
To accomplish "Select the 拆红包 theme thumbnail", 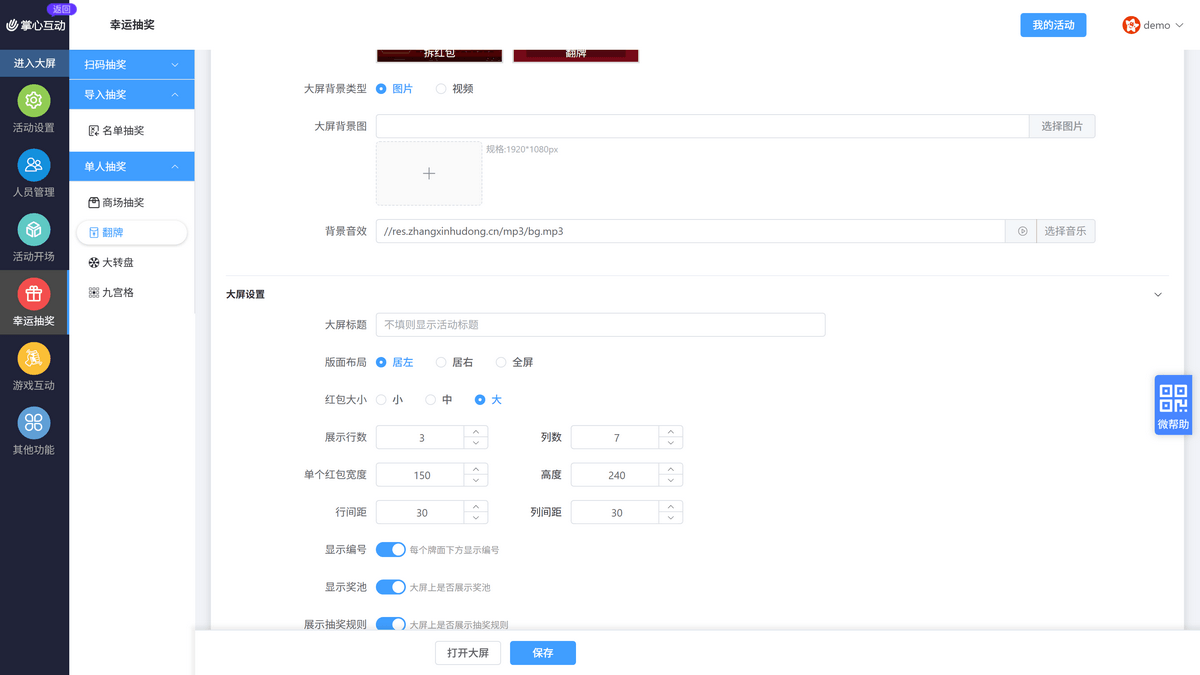I will click(x=440, y=55).
